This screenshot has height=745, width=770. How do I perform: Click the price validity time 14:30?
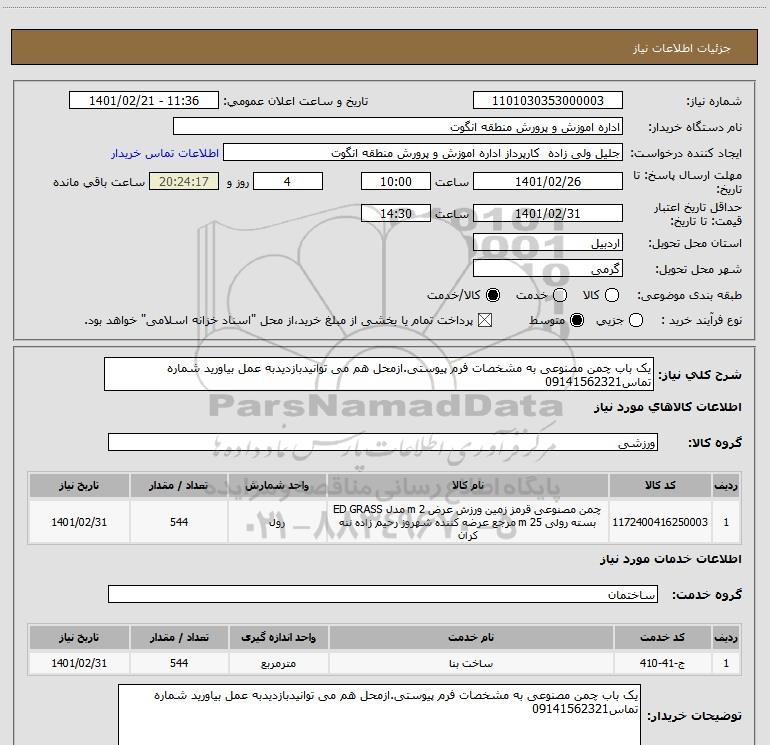(x=396, y=214)
